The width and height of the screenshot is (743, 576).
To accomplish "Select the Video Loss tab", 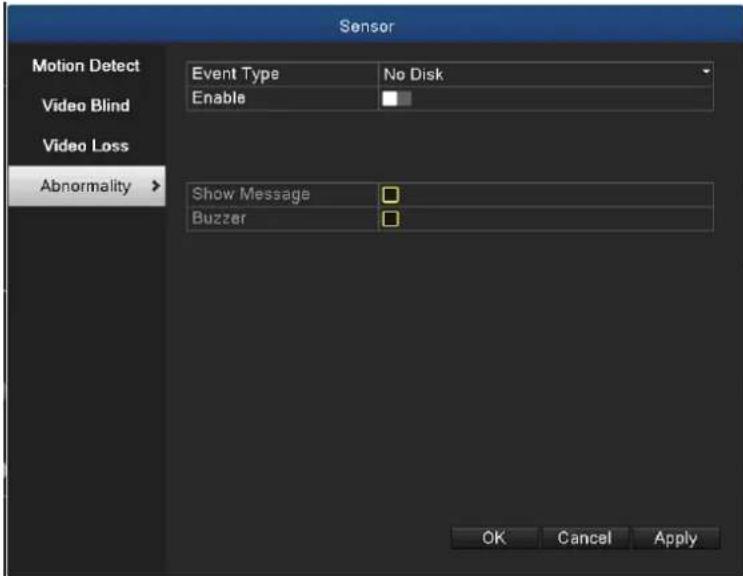I will click(86, 145).
